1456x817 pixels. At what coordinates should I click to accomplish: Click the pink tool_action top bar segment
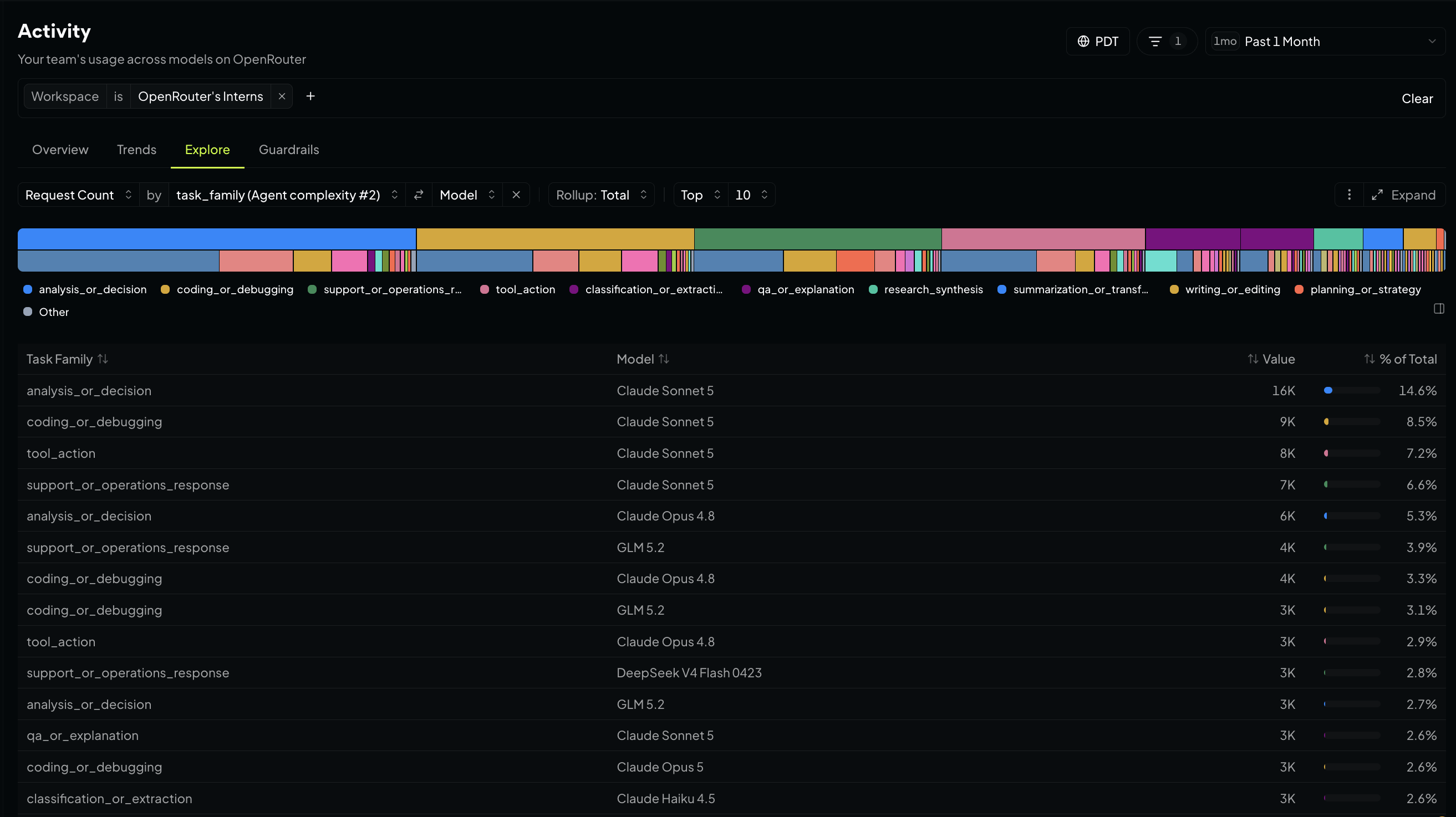click(x=1043, y=239)
